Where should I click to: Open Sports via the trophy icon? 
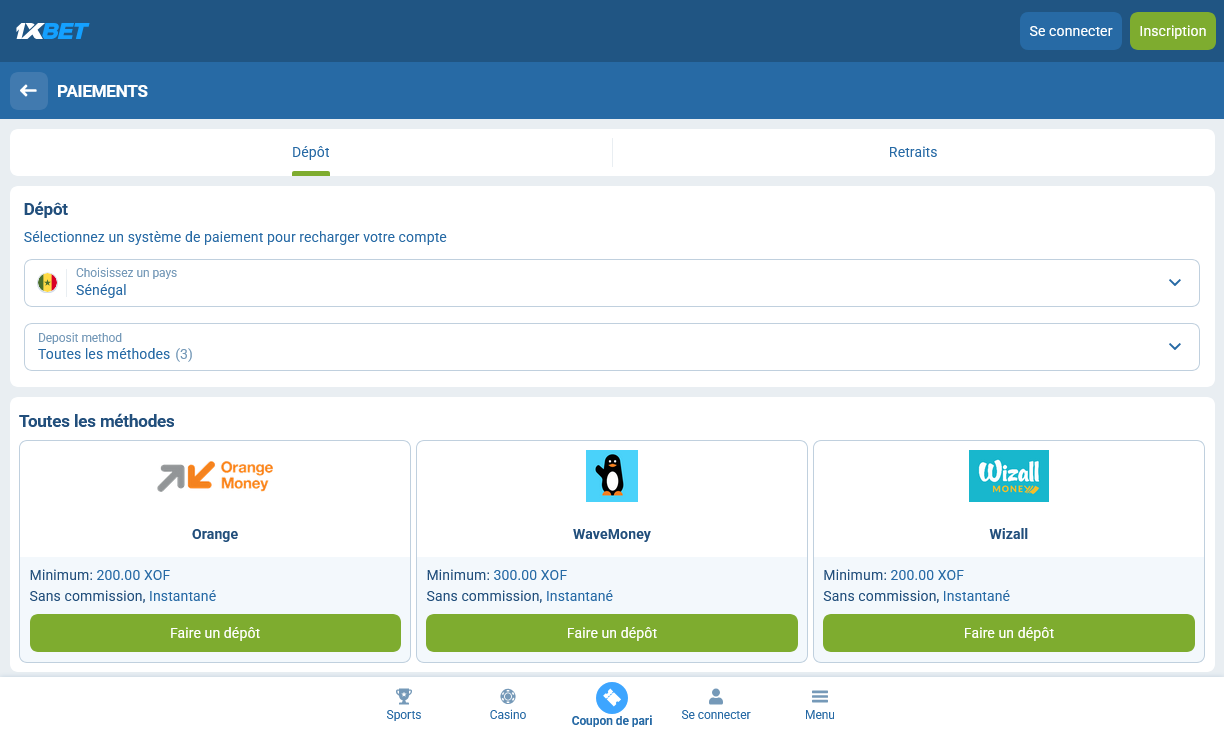tap(404, 696)
